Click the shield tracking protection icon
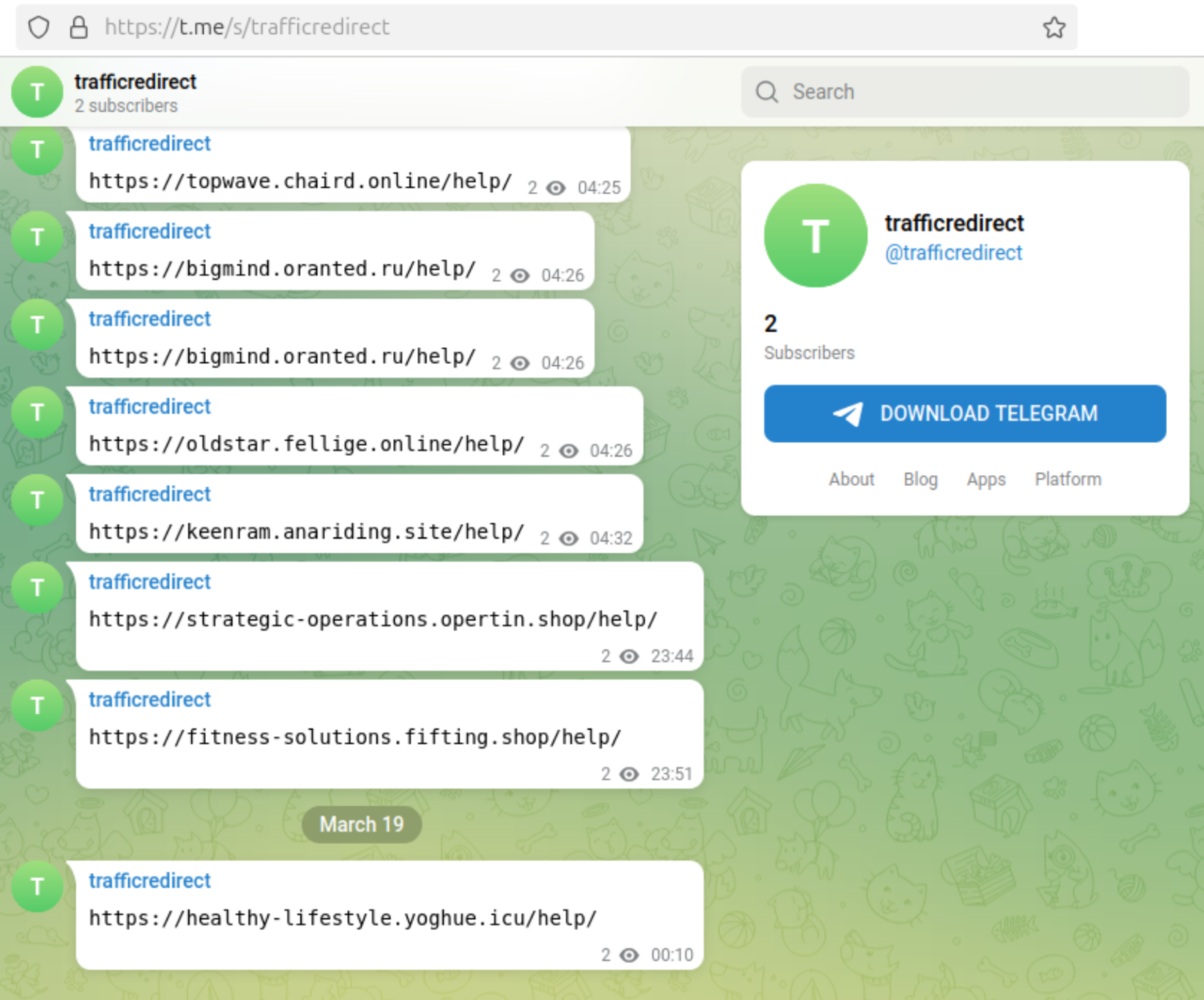This screenshot has width=1204, height=1000. (38, 28)
